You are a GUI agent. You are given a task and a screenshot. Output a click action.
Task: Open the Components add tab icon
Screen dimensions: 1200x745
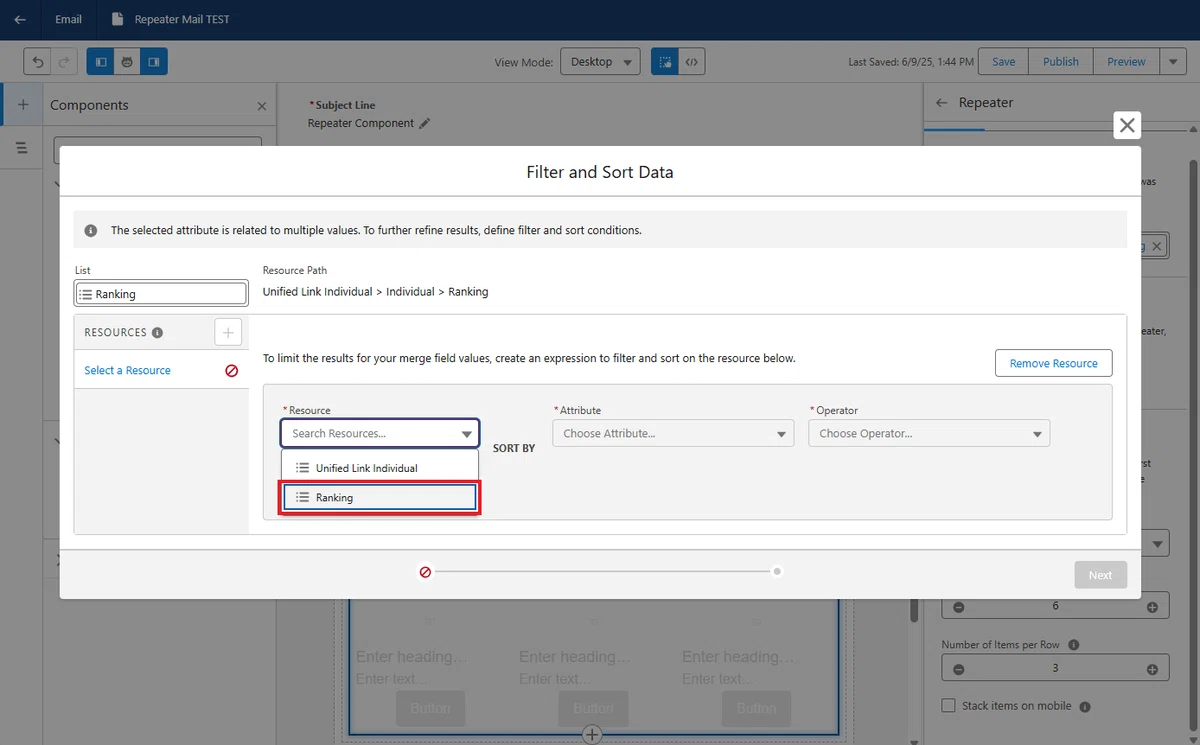[x=23, y=104]
